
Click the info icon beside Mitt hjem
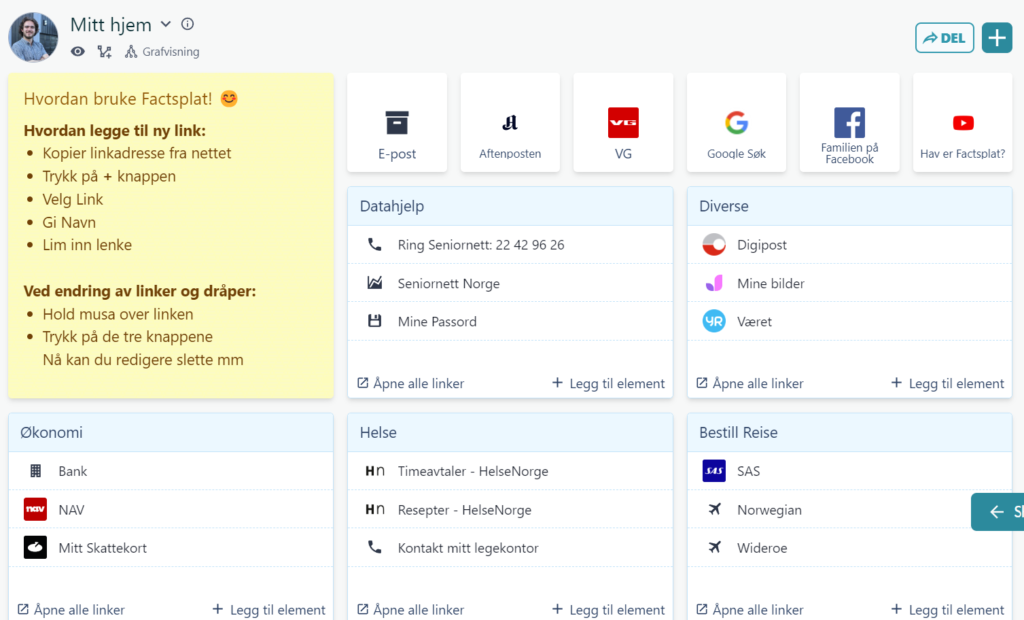click(188, 24)
